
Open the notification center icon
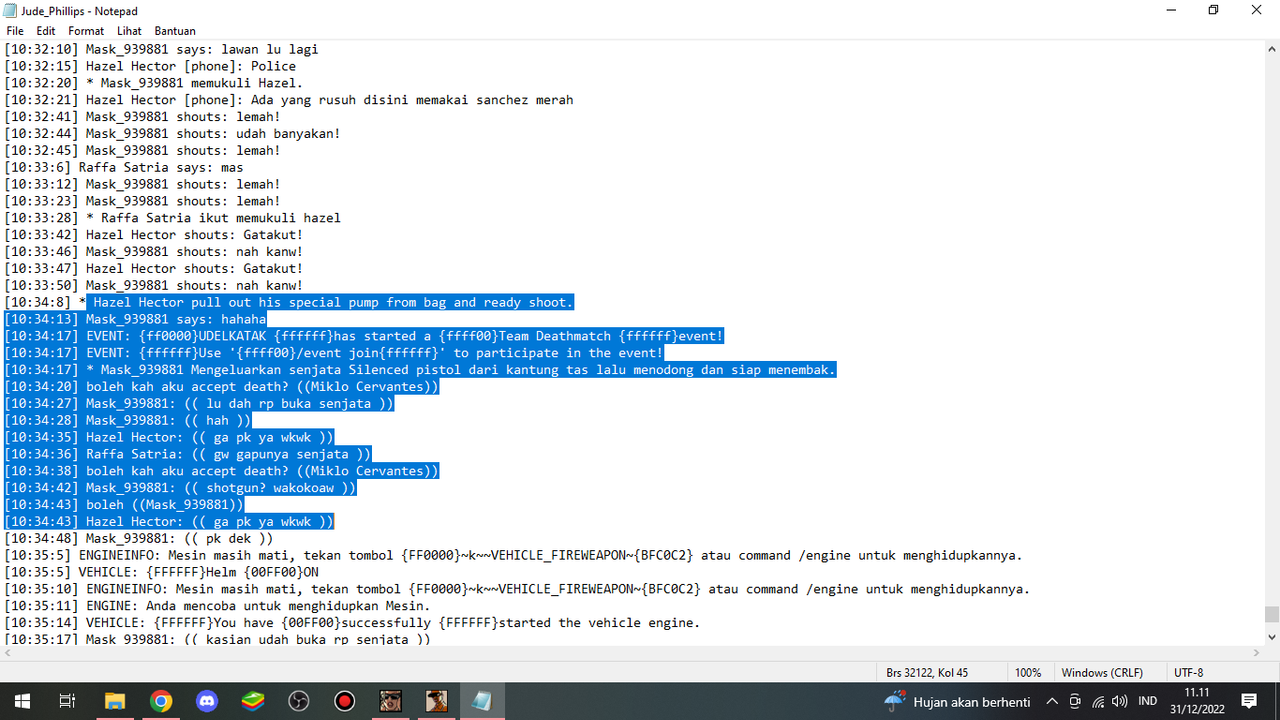point(1249,702)
